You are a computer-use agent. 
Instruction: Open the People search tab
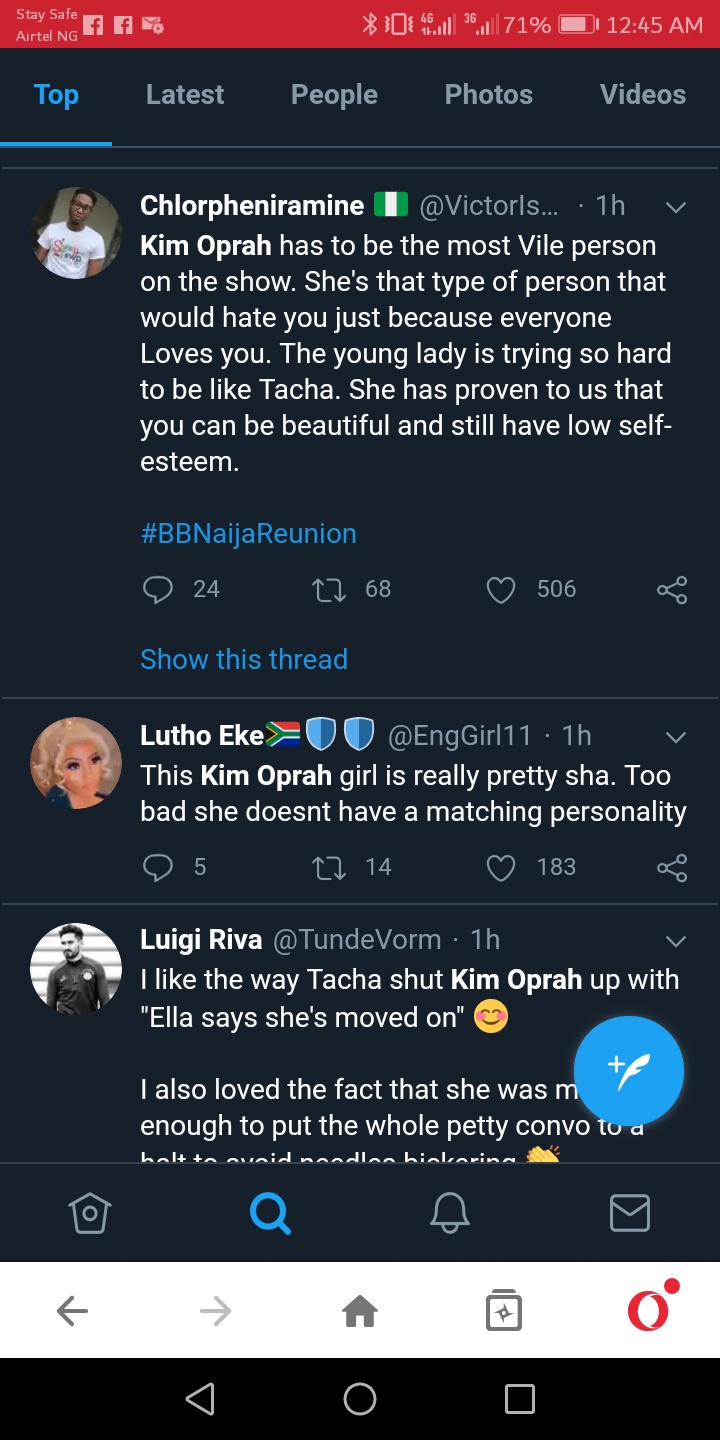334,95
